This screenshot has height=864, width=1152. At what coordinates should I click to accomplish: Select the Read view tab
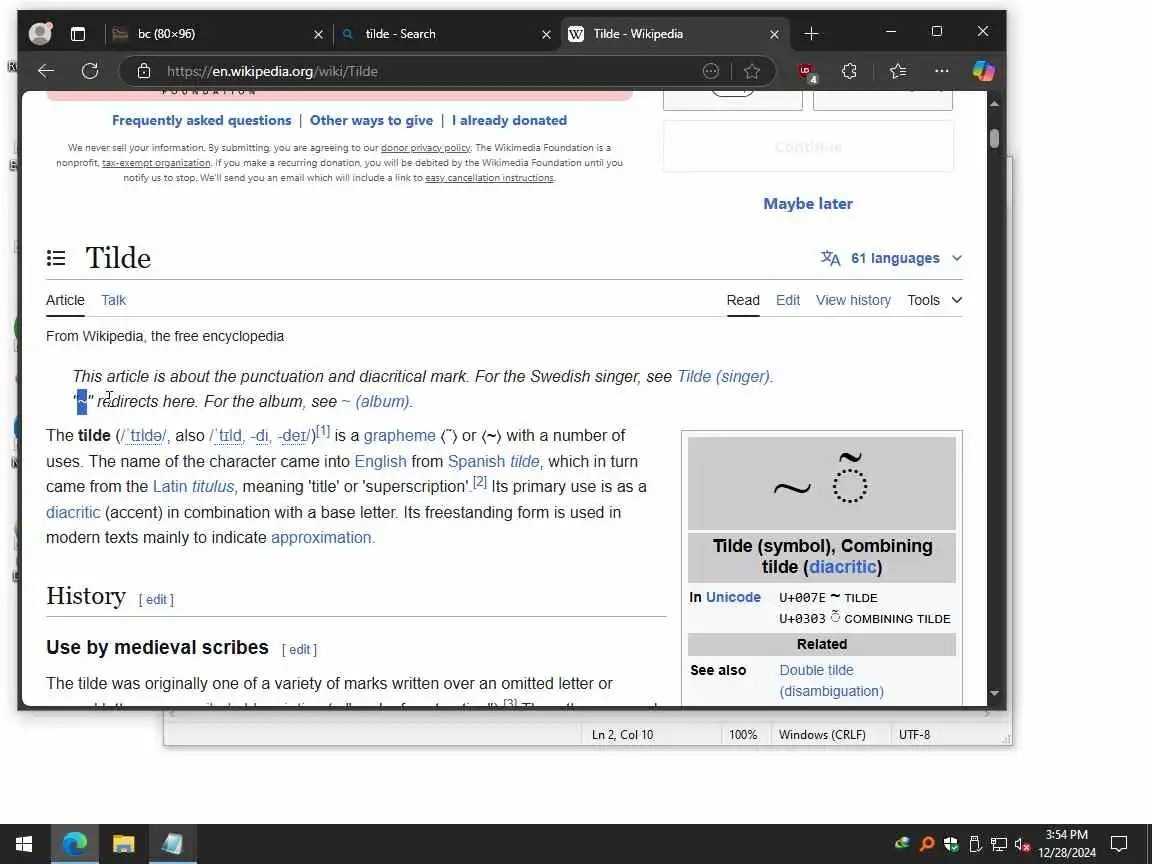pyautogui.click(x=743, y=300)
